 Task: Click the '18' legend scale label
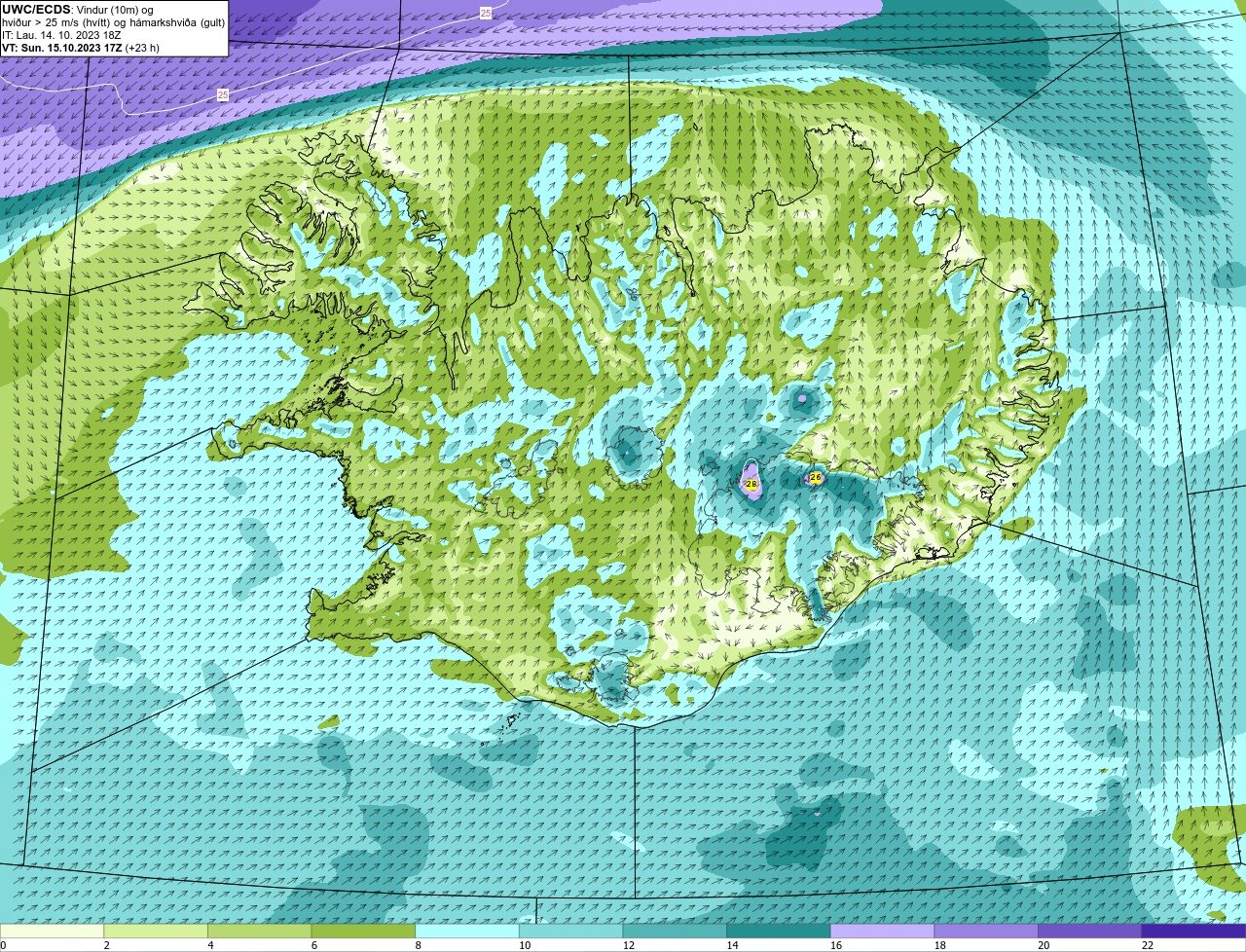click(940, 945)
